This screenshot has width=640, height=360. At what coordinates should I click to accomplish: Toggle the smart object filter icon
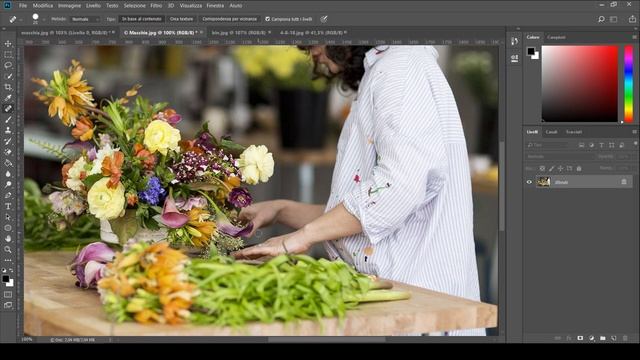(x=621, y=145)
